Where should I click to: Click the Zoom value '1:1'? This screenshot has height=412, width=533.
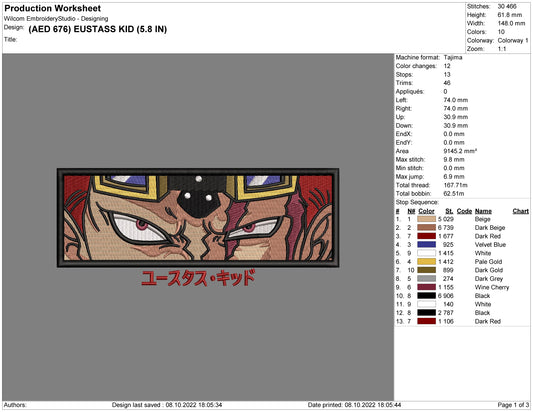click(502, 49)
